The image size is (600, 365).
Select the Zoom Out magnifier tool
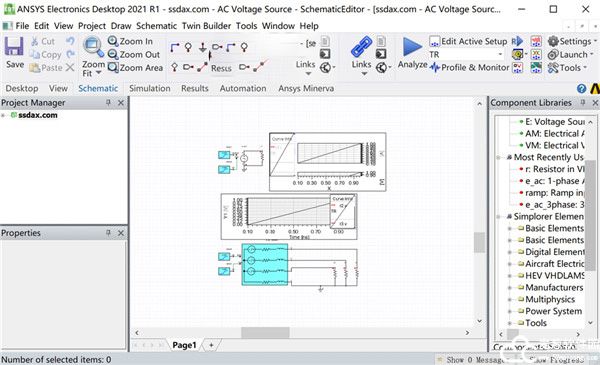click(x=113, y=55)
